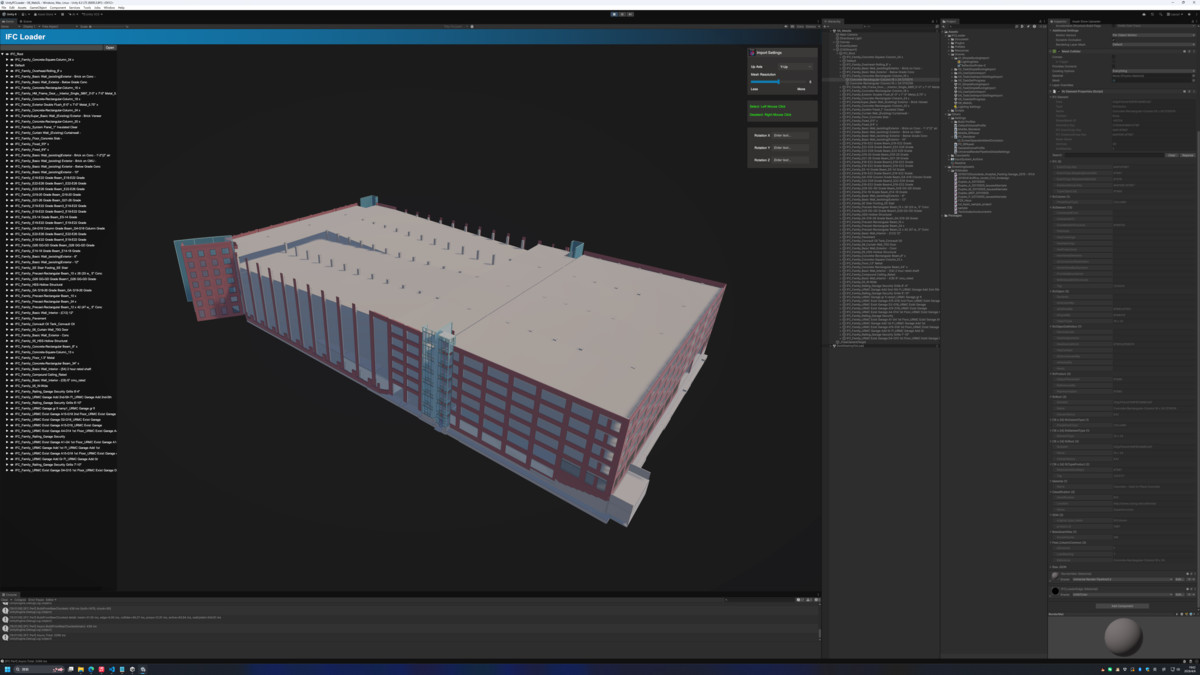Viewport: 1200px width, 675px height.
Task: Click the Clear button in Console
Action: pos(5,600)
